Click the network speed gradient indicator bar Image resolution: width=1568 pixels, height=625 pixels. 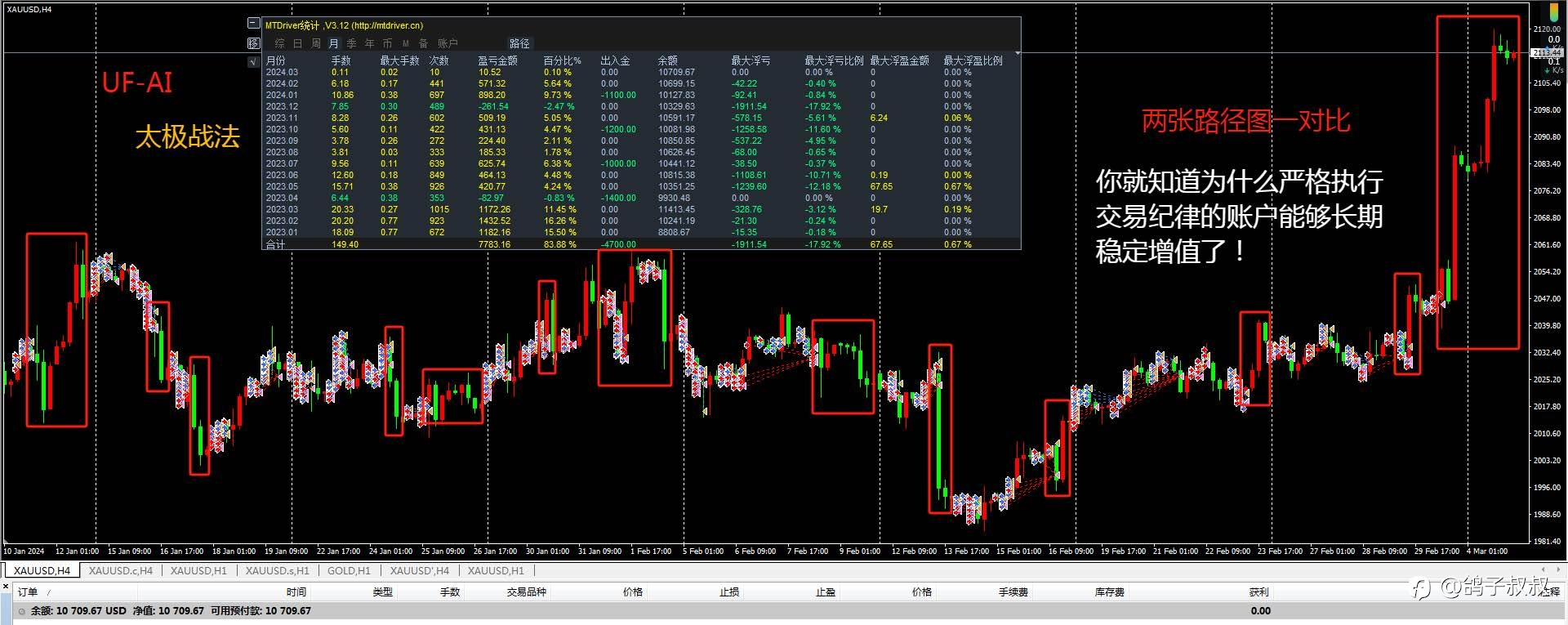pos(1552,10)
